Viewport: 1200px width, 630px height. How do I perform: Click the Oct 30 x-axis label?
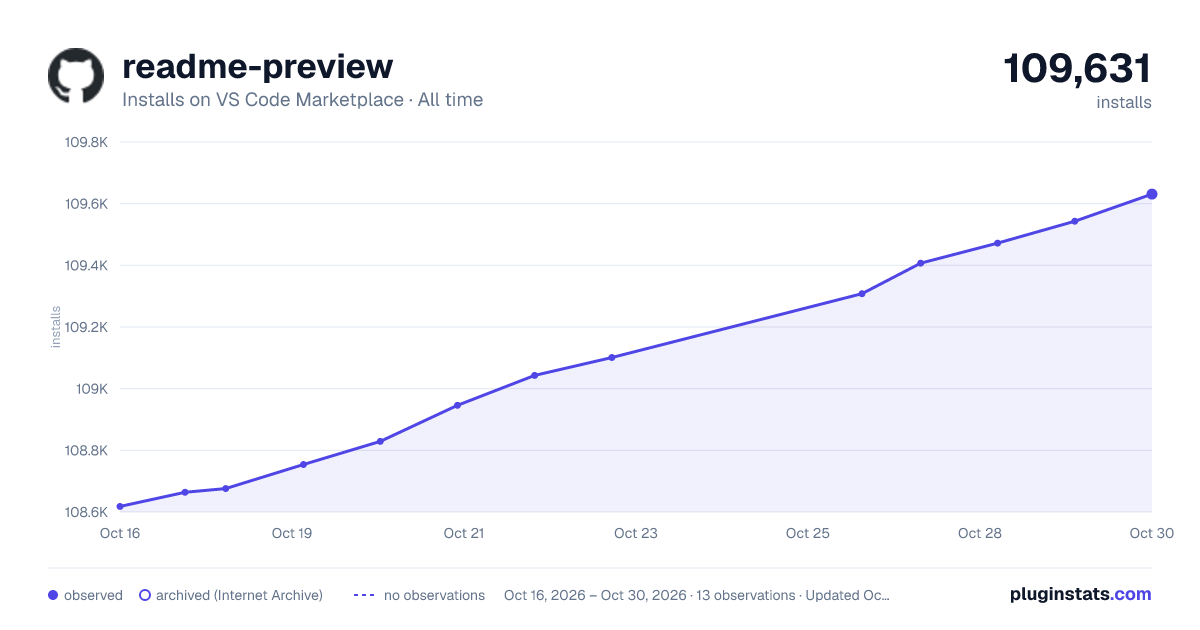(x=1150, y=533)
